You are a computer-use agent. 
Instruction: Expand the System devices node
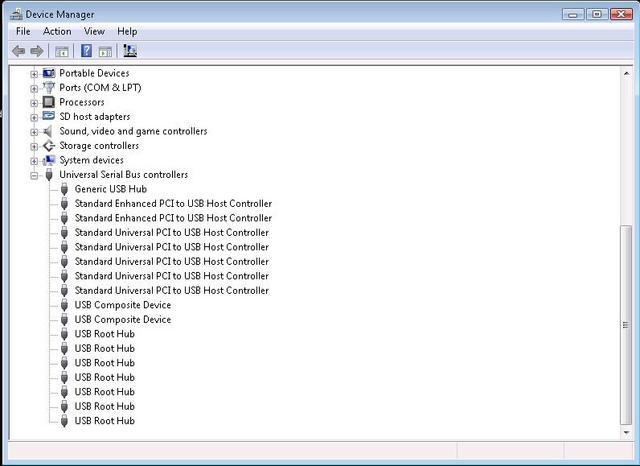point(34,161)
